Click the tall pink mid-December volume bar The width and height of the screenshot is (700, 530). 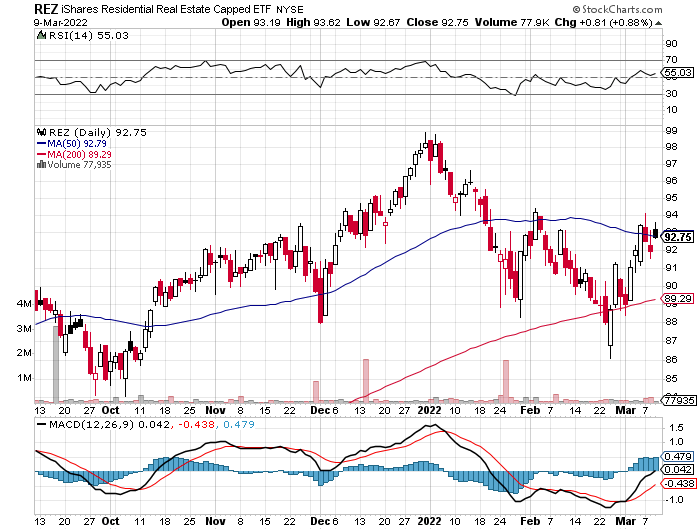(x=366, y=381)
